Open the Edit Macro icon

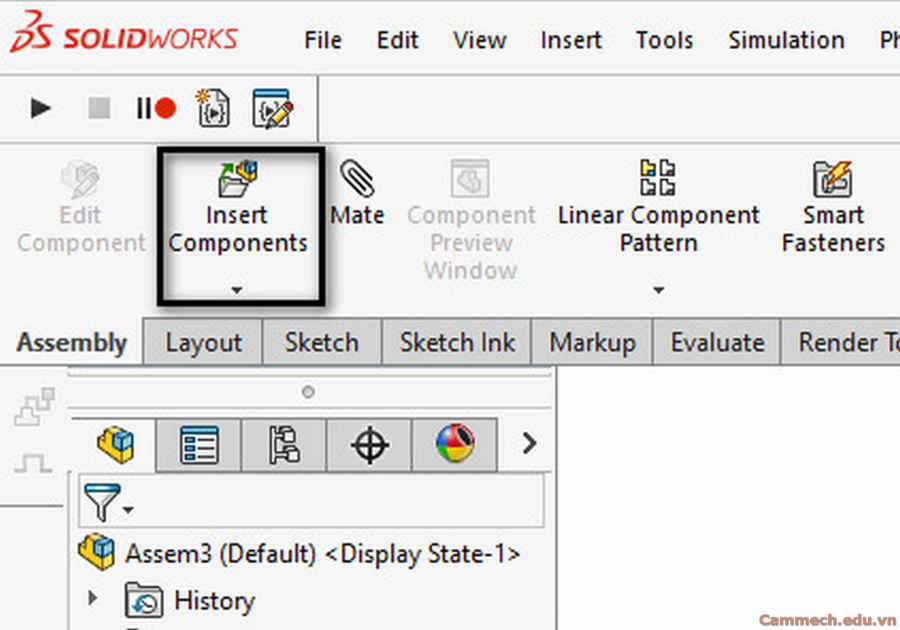click(273, 108)
